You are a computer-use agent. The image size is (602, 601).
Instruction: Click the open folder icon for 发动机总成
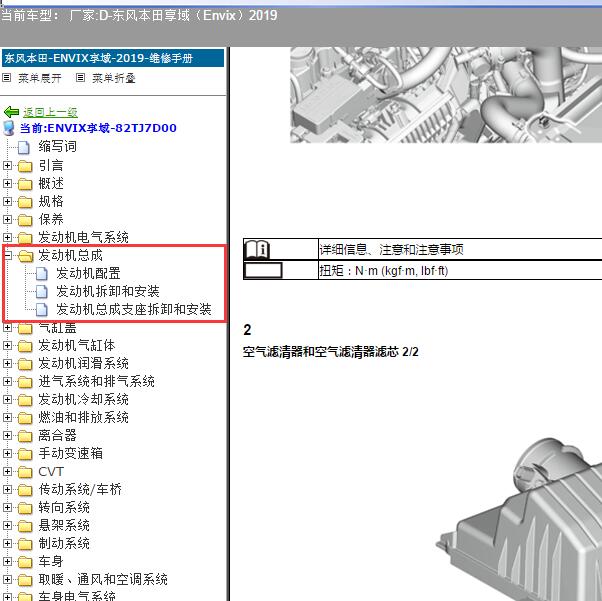coord(25,256)
